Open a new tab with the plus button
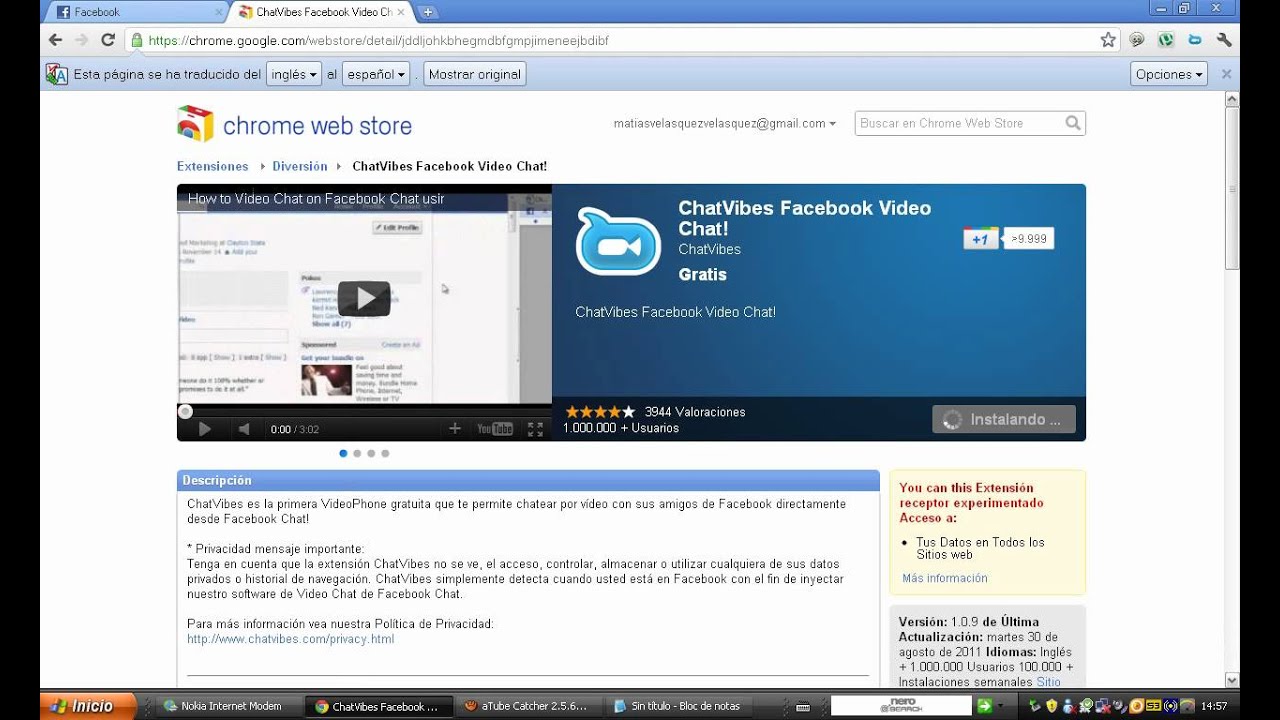 pos(428,12)
